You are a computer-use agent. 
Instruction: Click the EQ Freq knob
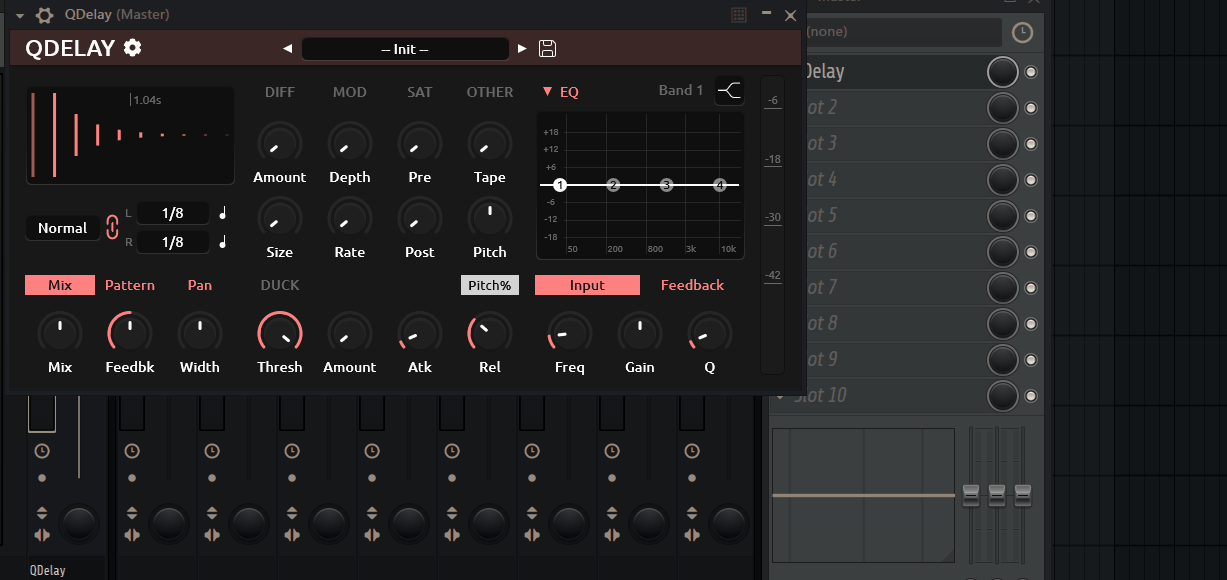click(570, 332)
